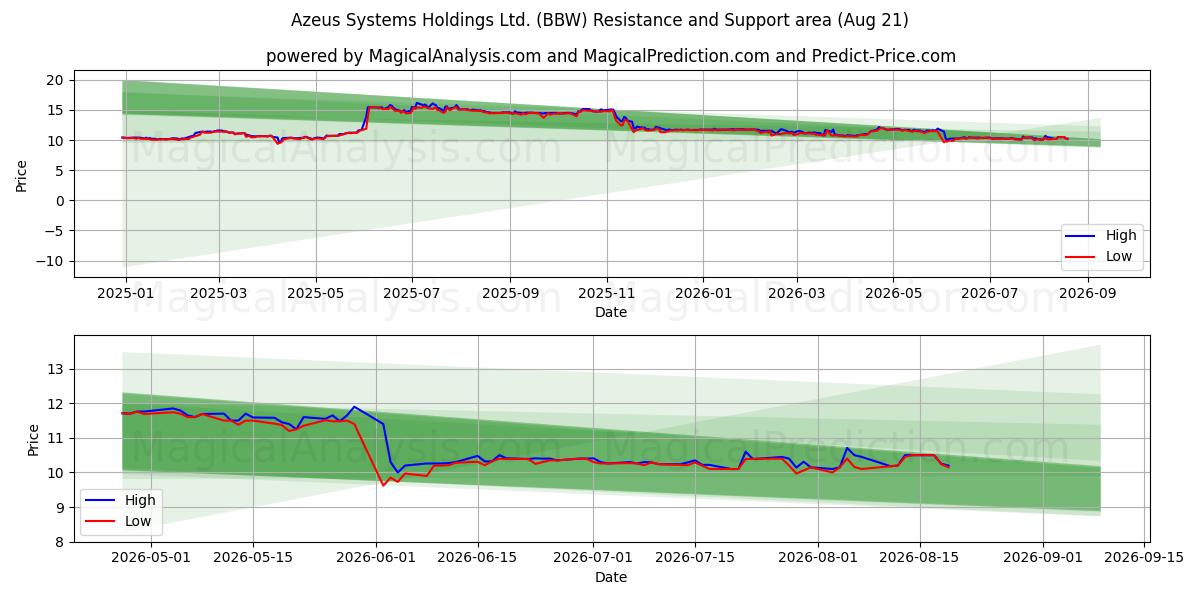Click the top chart '−5' price tick
Screen dimensions: 1200x600
point(52,231)
